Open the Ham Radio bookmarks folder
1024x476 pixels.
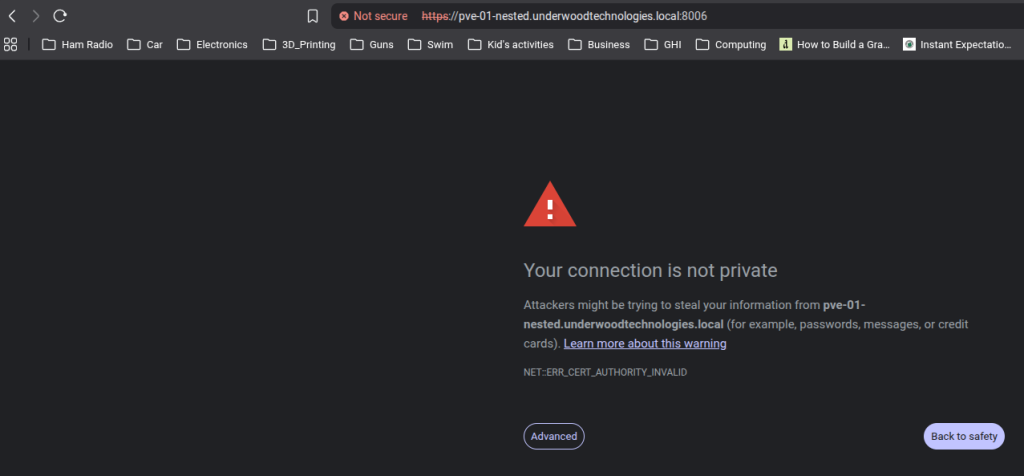pos(77,44)
